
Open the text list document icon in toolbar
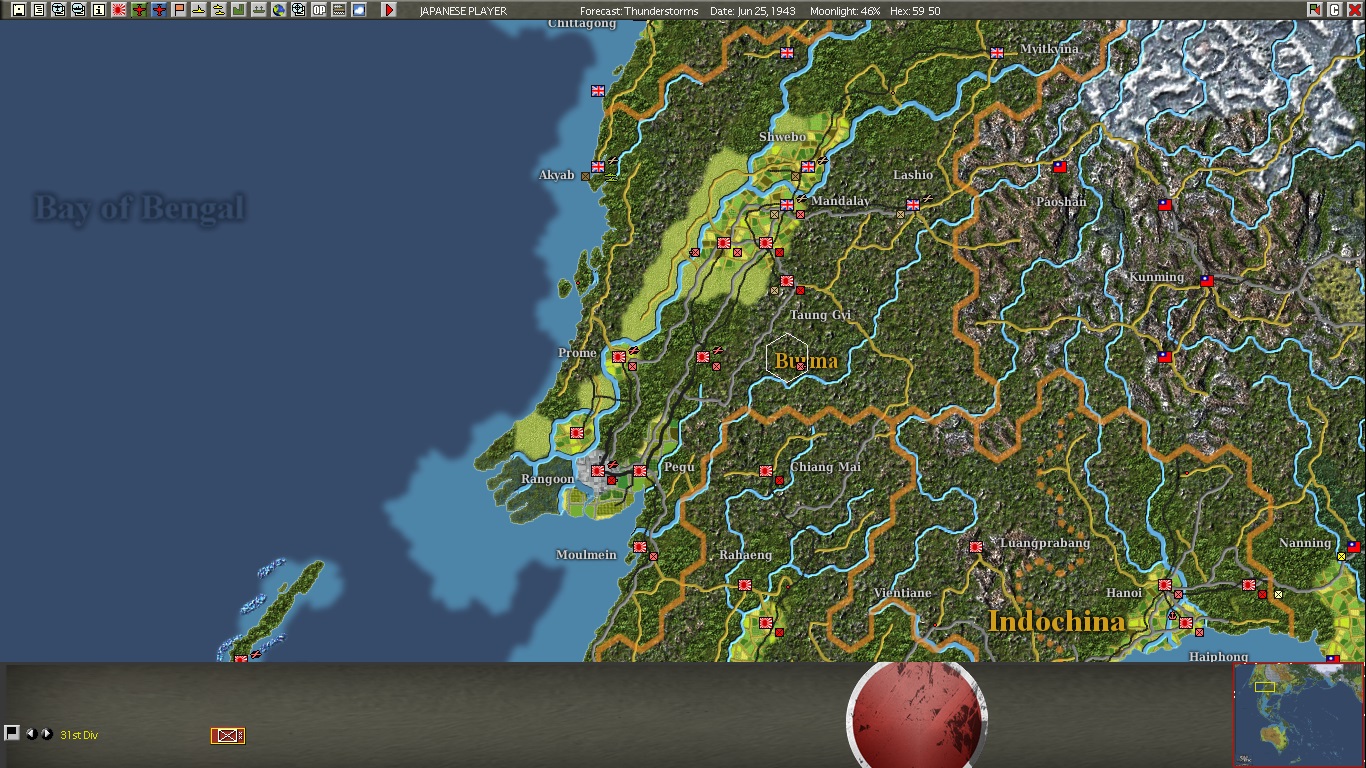[39, 10]
